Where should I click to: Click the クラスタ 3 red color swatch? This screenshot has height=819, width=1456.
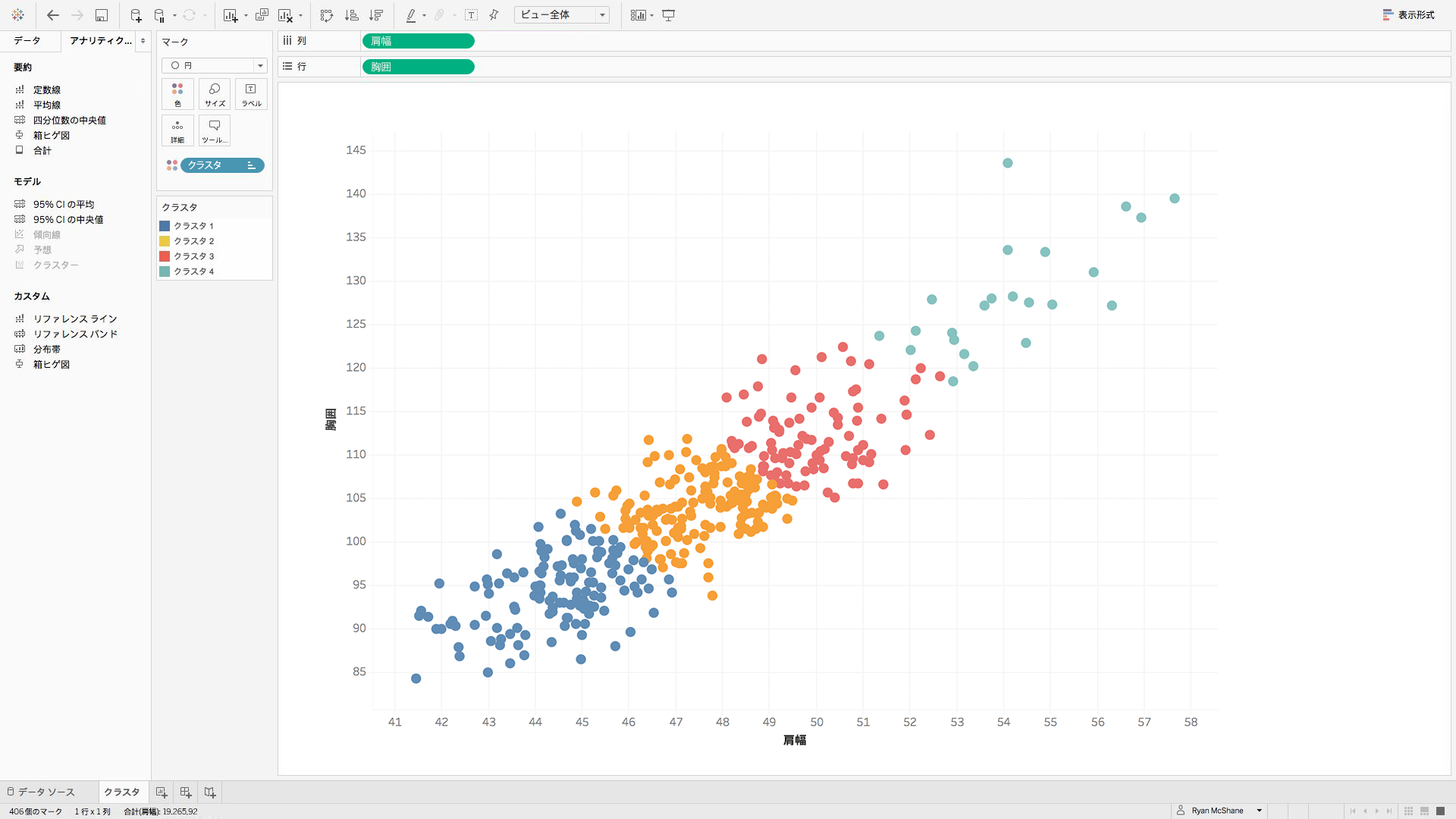click(165, 256)
